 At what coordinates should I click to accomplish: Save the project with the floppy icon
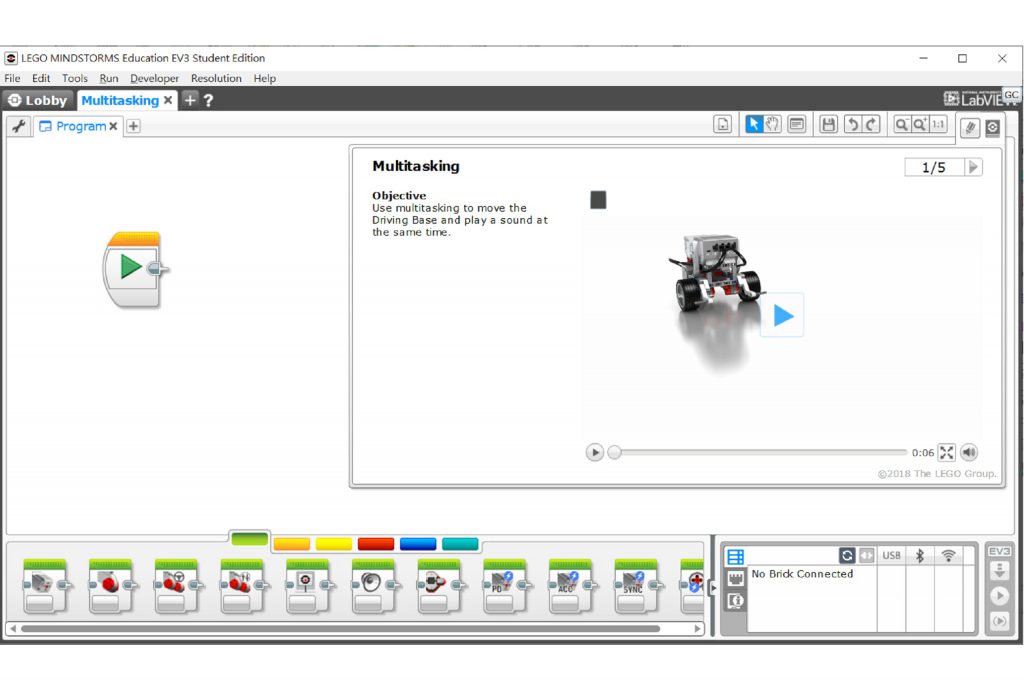828,124
